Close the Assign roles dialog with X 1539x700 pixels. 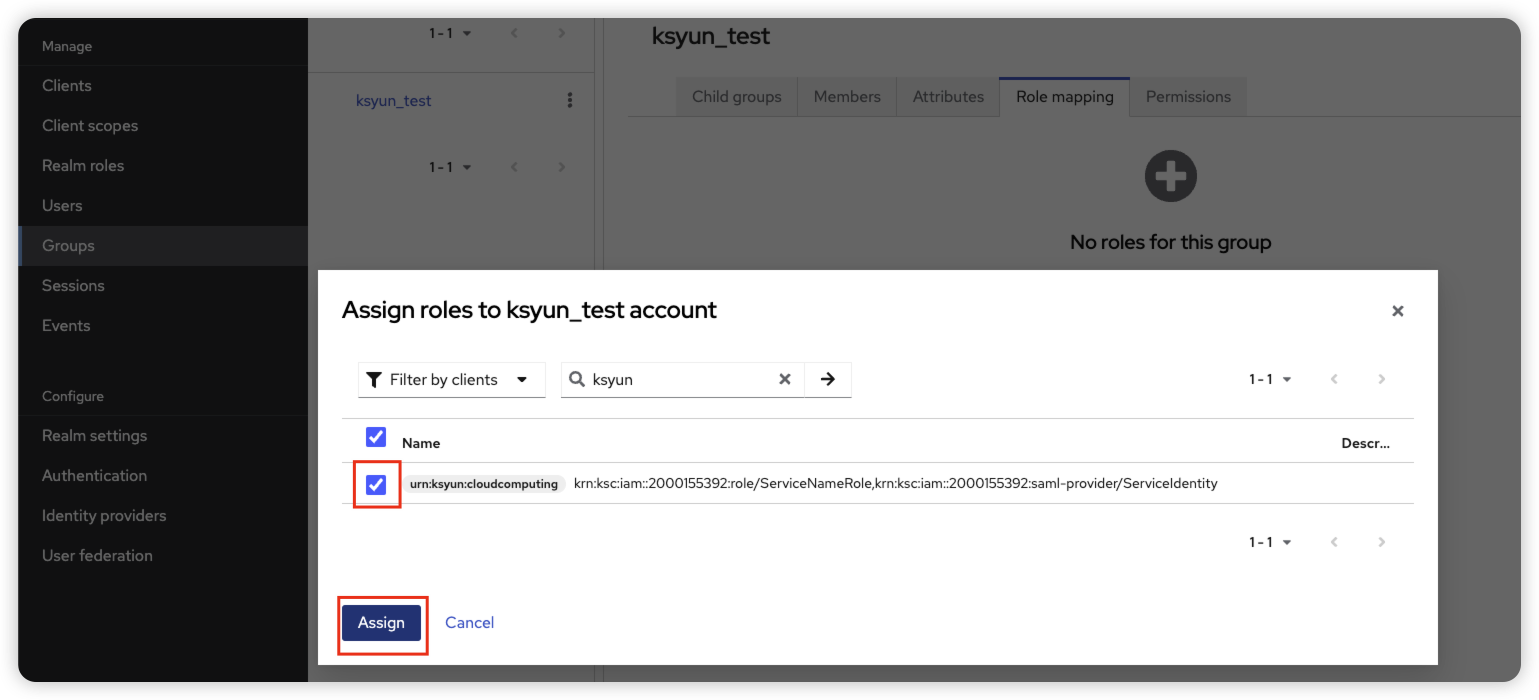[1397, 311]
